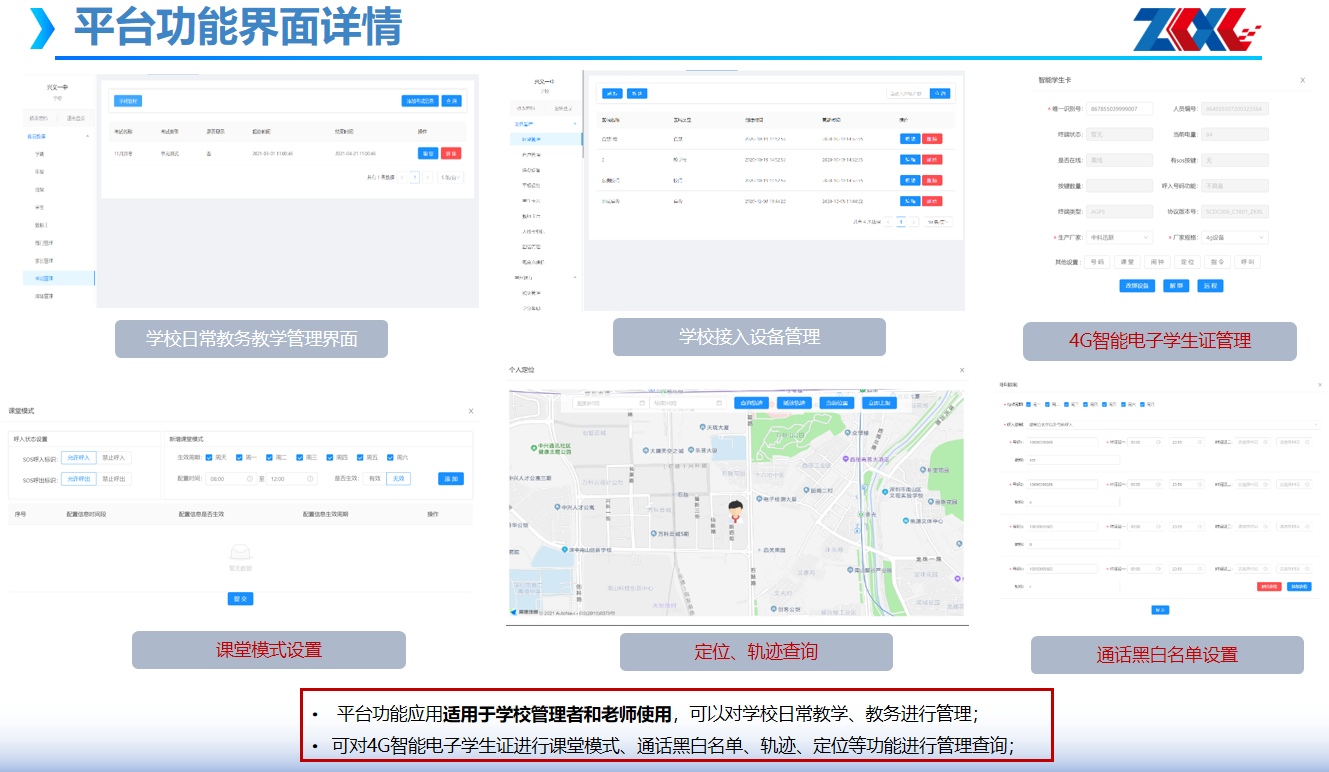Image resolution: width=1329 pixels, height=772 pixels.
Task: Select the 定位 option under 其他设置
Action: pyautogui.click(x=1187, y=262)
